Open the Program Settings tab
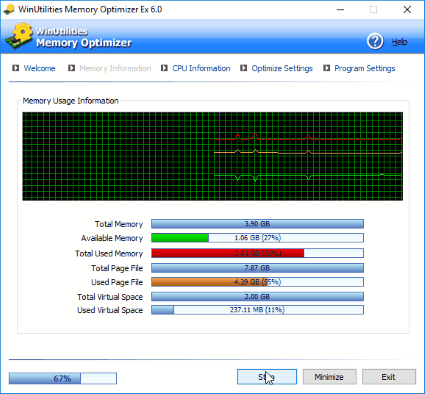Image resolution: width=425 pixels, height=394 pixels. click(x=365, y=68)
